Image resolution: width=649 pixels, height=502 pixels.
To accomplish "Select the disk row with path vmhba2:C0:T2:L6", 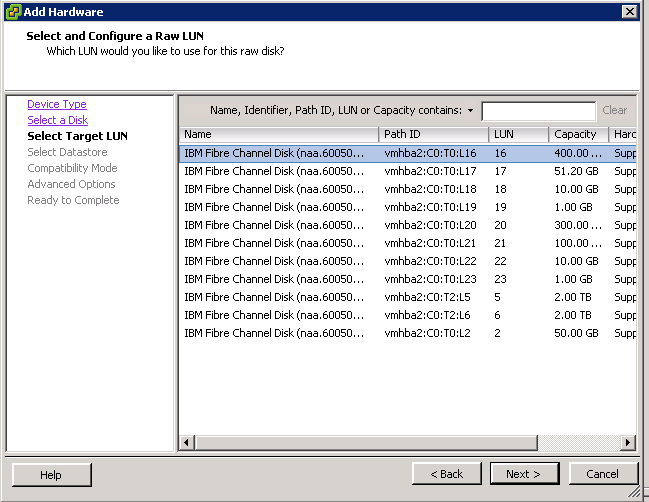I will 408,315.
